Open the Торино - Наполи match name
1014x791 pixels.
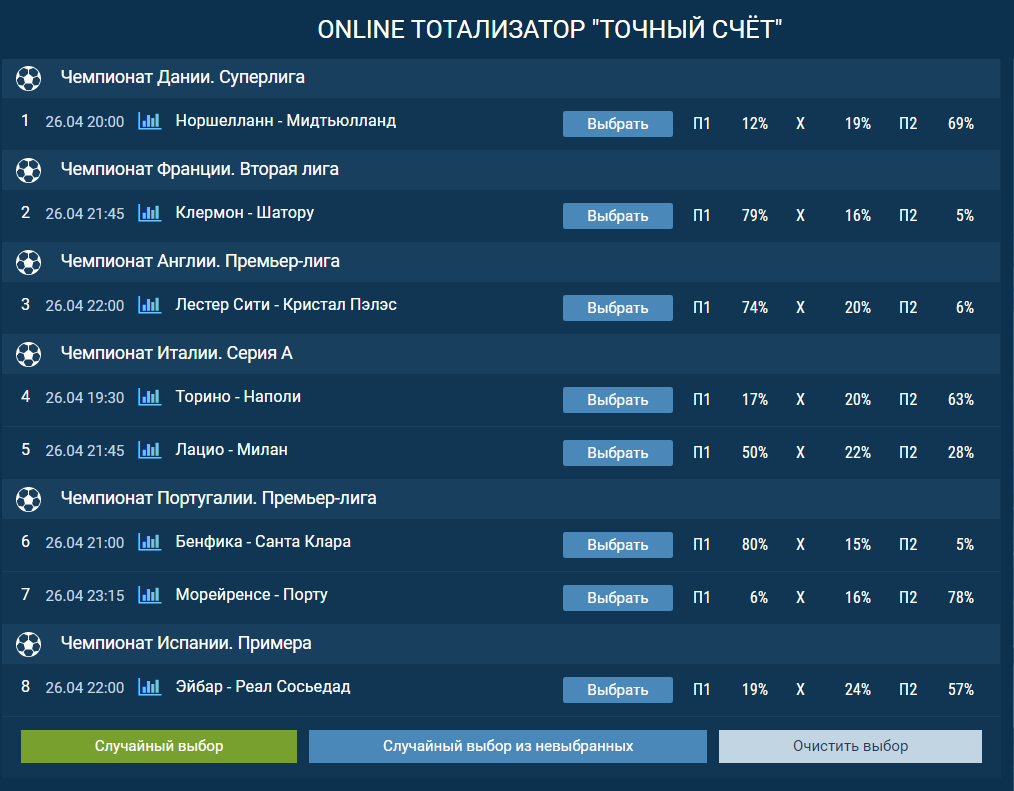pos(238,397)
